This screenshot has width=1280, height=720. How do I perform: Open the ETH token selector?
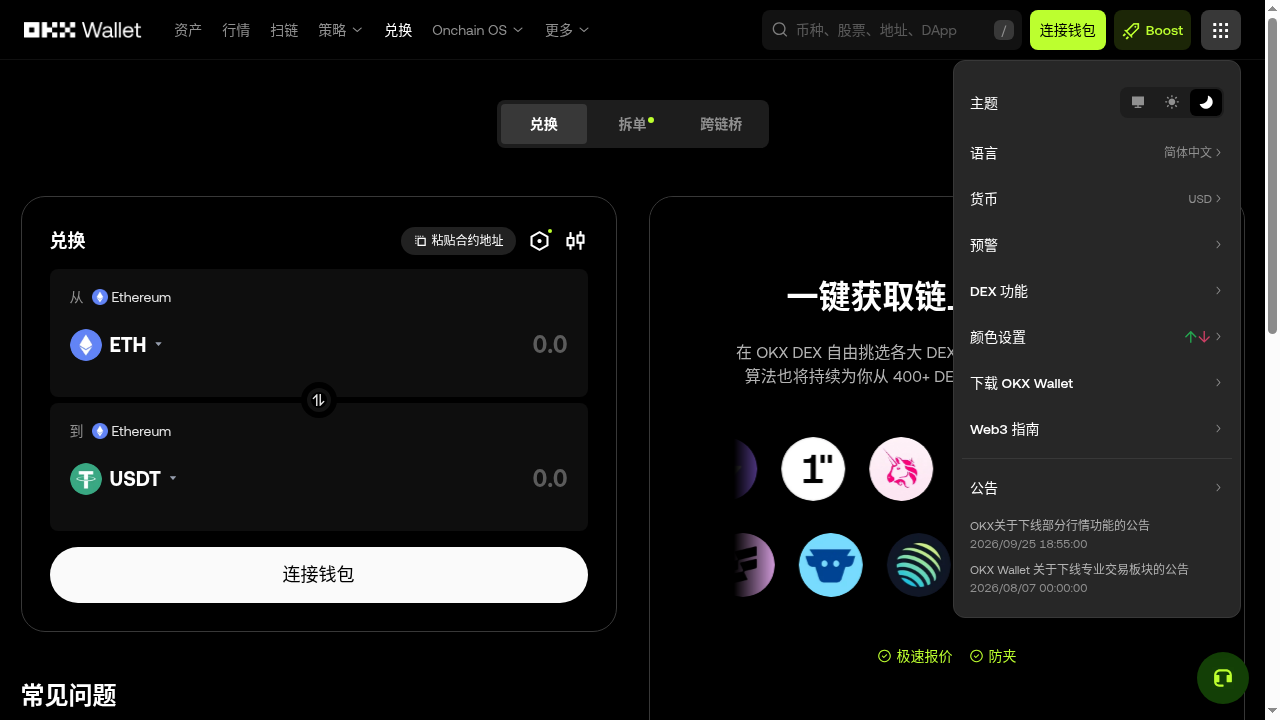point(116,345)
